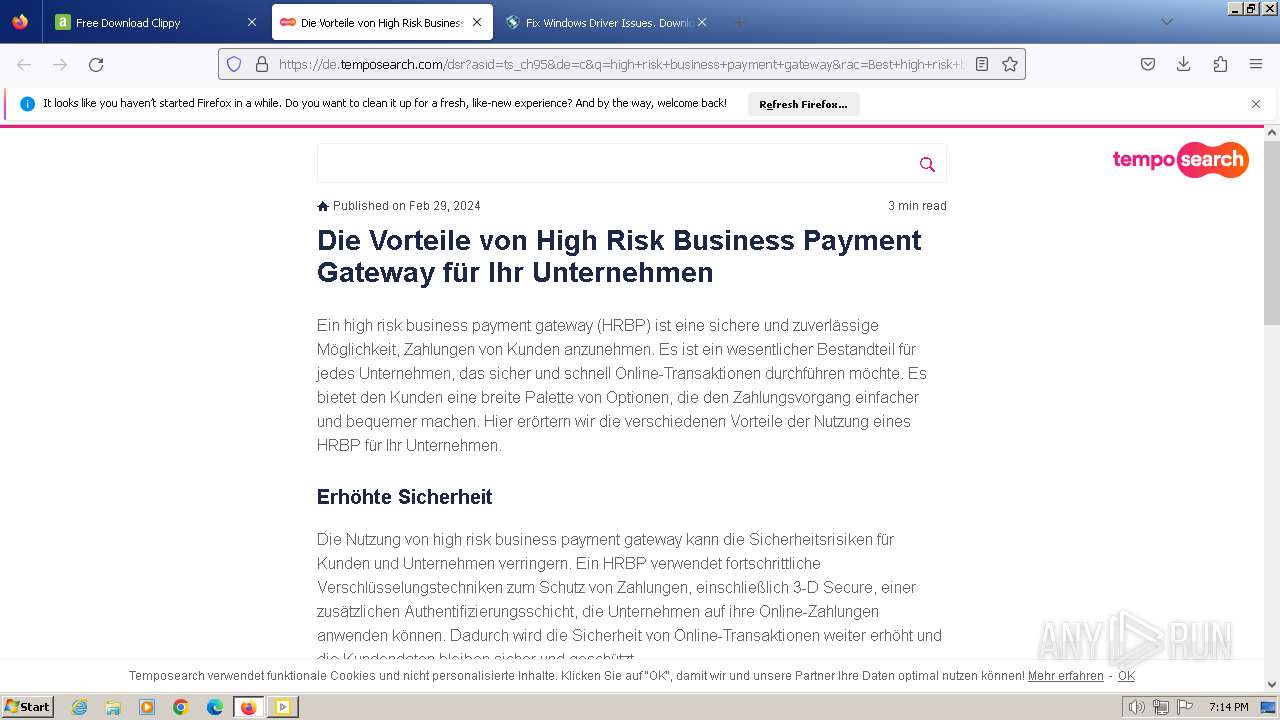The height and width of the screenshot is (720, 1280).
Task: Click the 7:14 PM system clock
Action: click(x=1228, y=707)
